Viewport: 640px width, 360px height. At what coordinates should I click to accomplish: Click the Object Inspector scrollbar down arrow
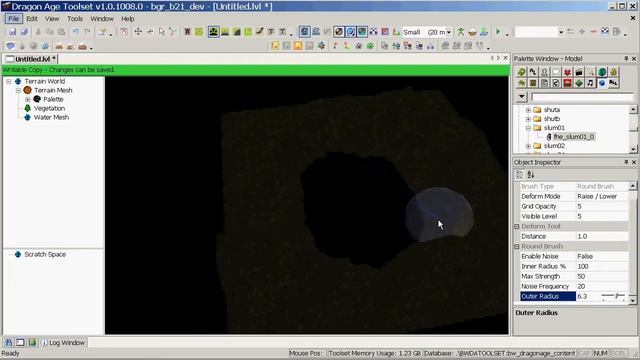point(633,301)
